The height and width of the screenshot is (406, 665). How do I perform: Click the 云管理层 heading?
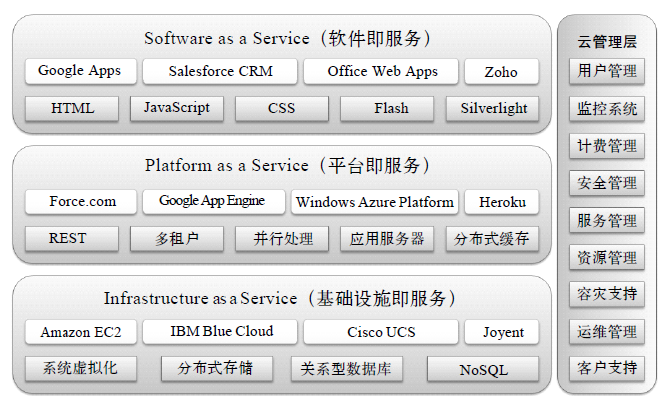point(607,42)
